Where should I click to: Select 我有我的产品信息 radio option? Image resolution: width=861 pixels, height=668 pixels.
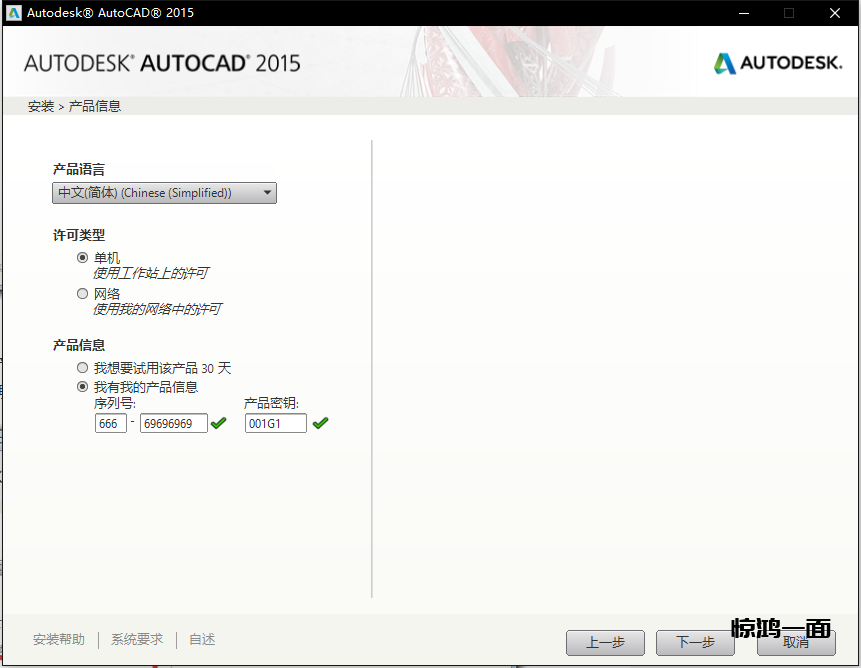(x=83, y=386)
